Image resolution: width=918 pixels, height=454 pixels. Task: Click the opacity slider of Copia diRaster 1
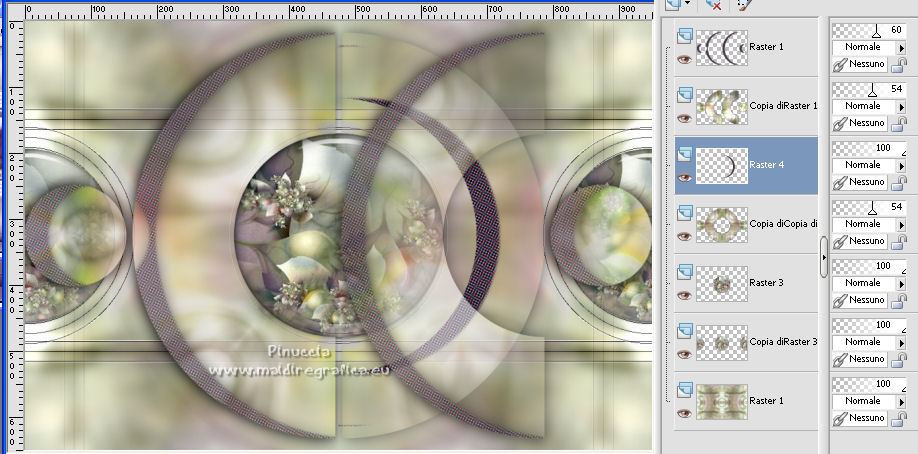[869, 90]
